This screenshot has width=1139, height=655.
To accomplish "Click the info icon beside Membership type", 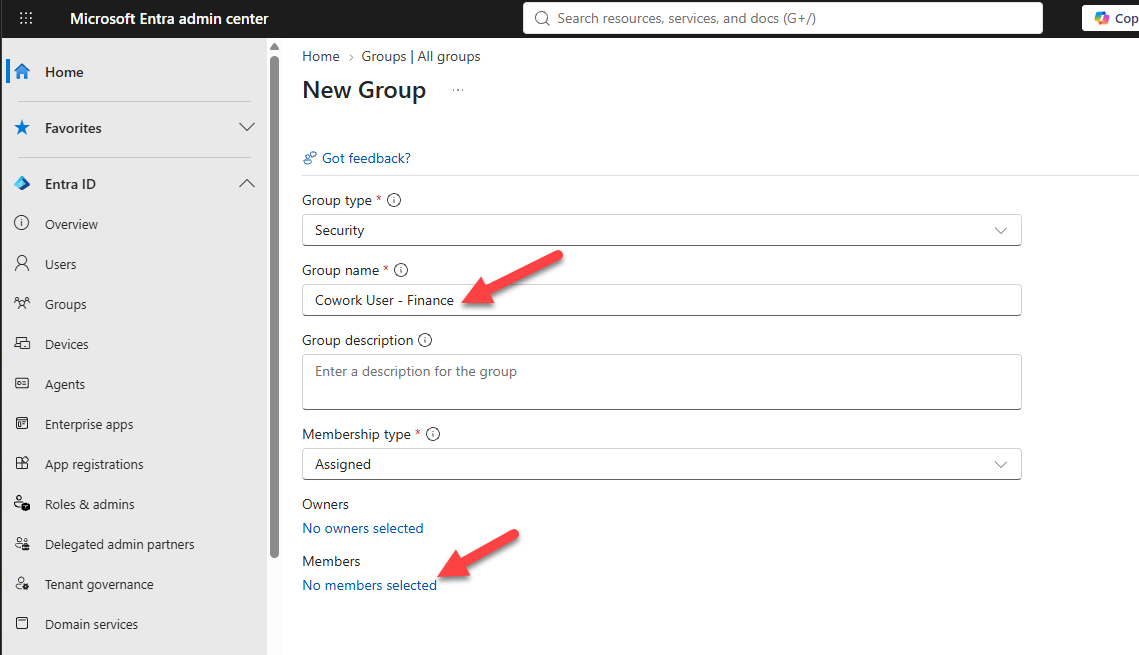I will (433, 434).
